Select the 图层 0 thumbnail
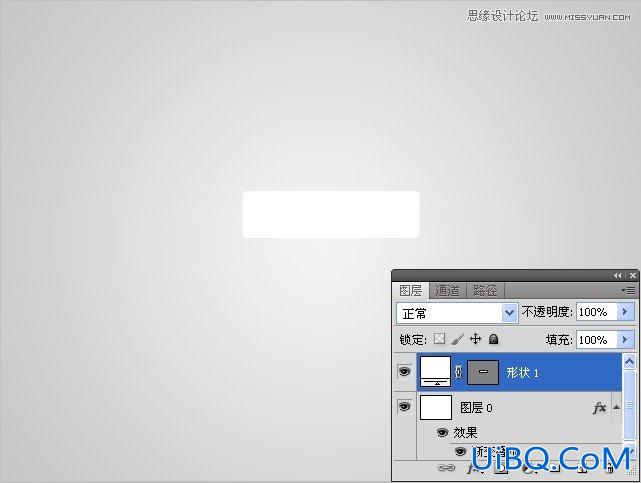 pyautogui.click(x=436, y=407)
